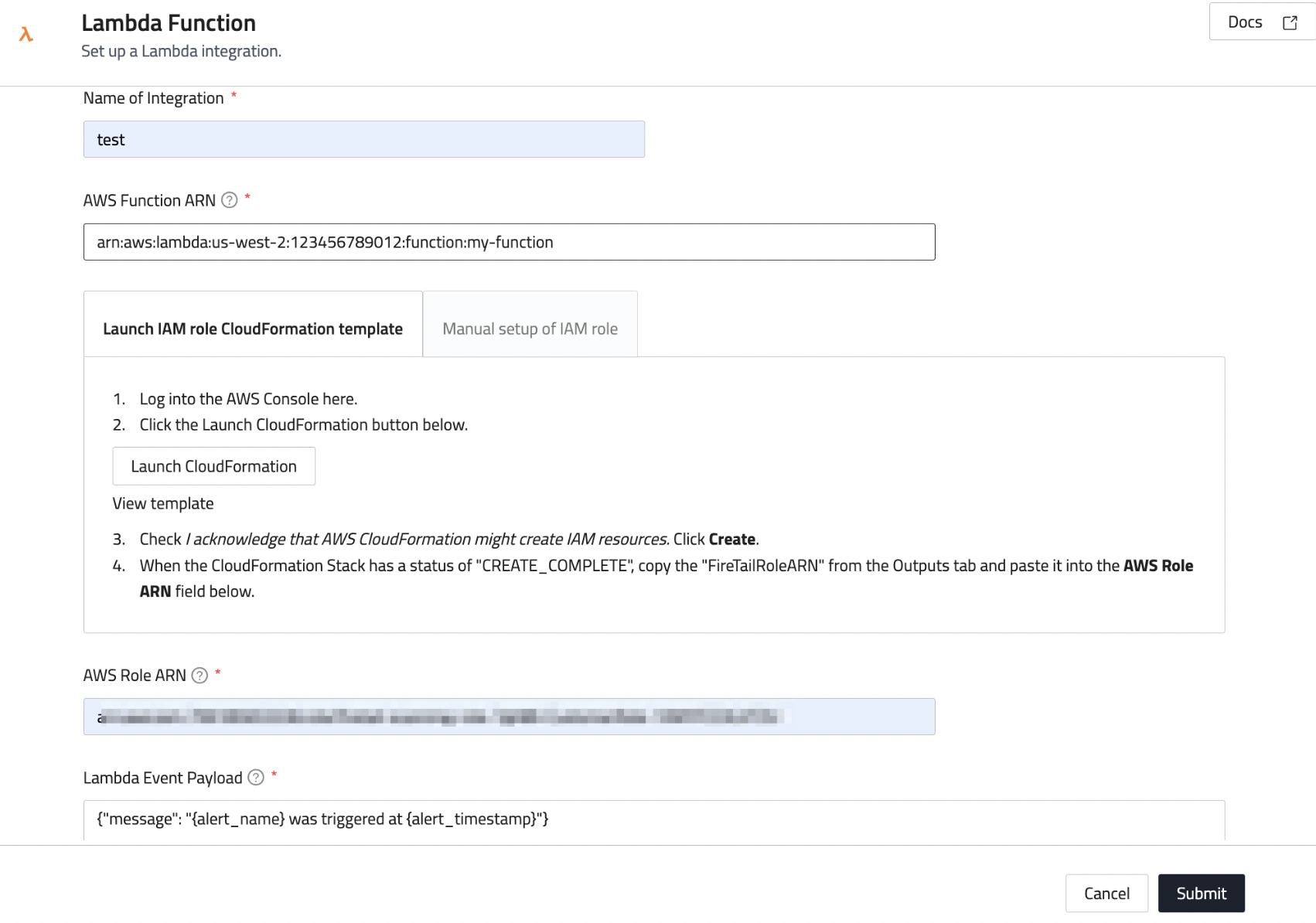Click the Lambda Event Payload text box

pyautogui.click(x=653, y=819)
